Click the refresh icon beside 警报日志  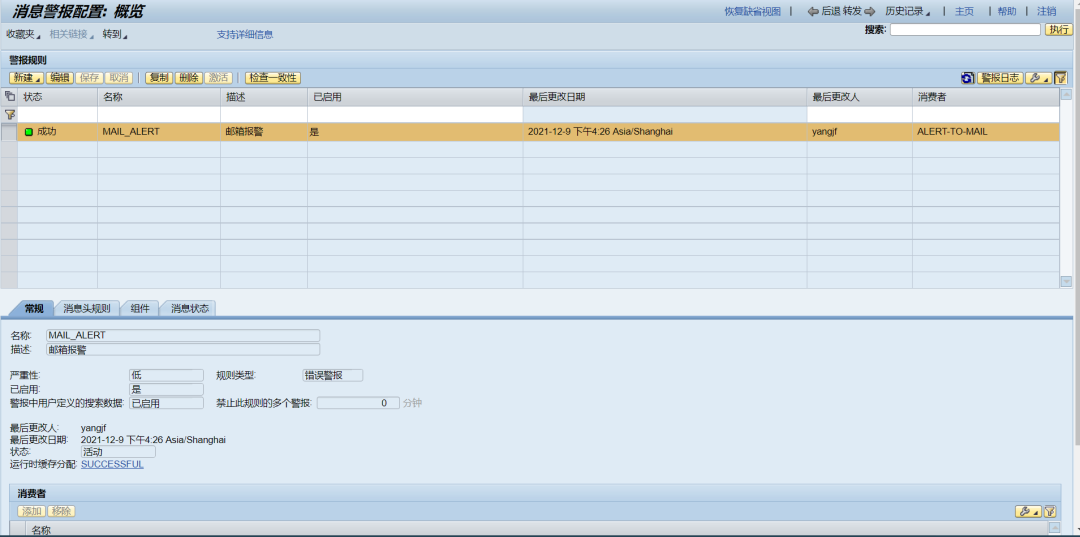click(968, 78)
